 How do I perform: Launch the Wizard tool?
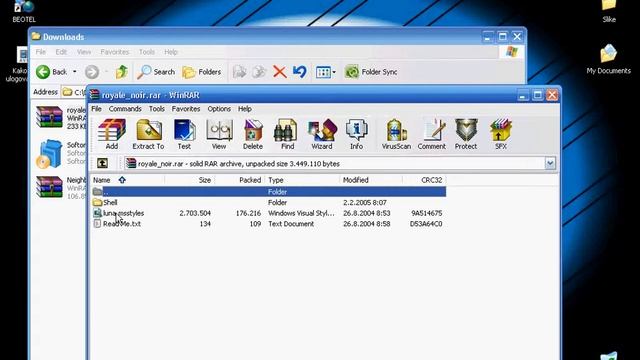[x=322, y=134]
